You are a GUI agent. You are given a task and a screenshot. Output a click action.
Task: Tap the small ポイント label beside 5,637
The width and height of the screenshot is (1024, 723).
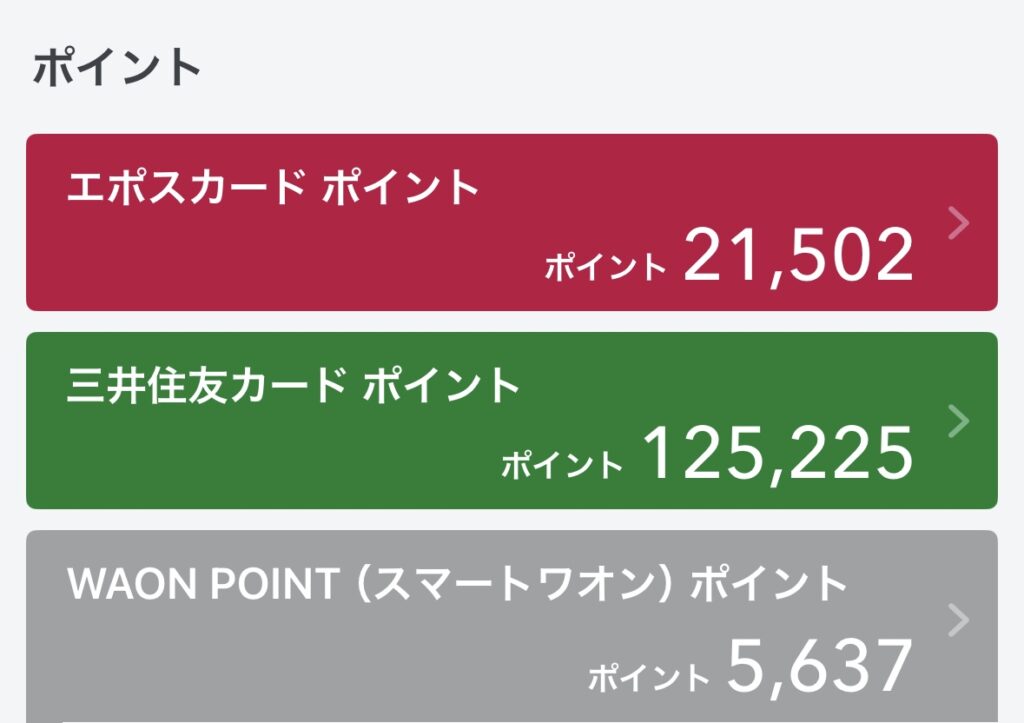648,677
